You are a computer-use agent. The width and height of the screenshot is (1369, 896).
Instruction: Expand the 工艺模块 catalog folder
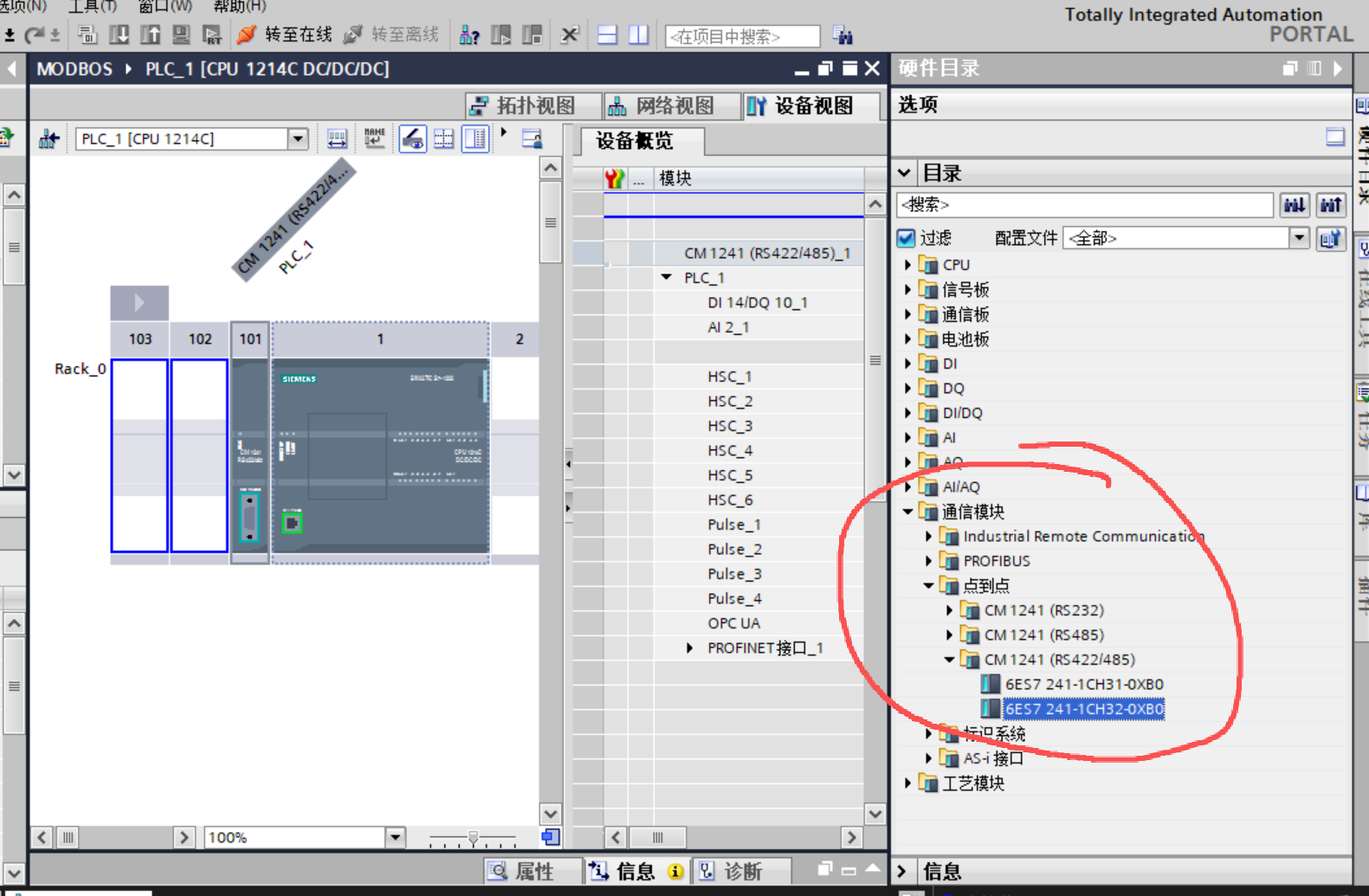point(907,783)
